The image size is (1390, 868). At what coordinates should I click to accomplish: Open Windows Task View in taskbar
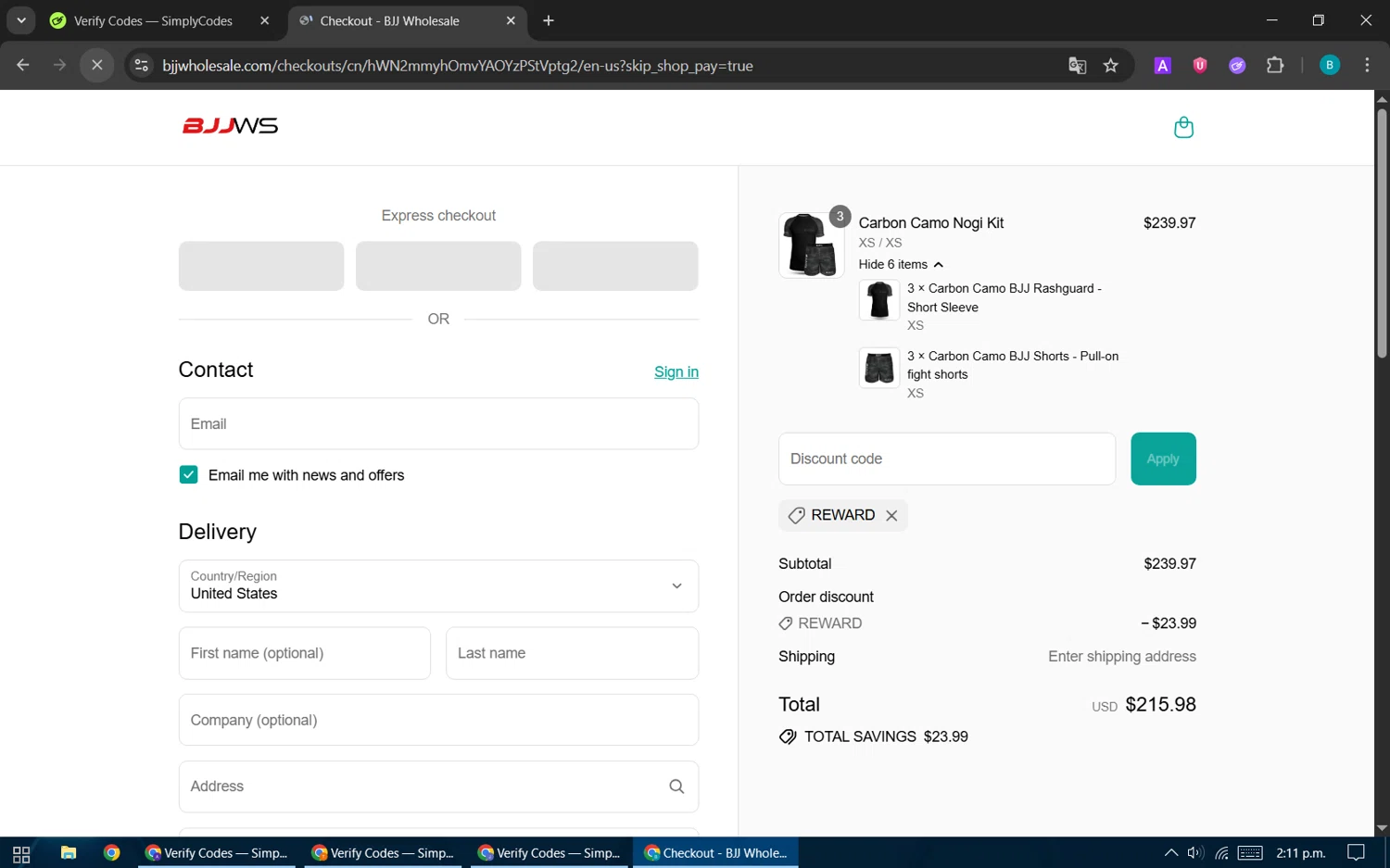tap(21, 853)
